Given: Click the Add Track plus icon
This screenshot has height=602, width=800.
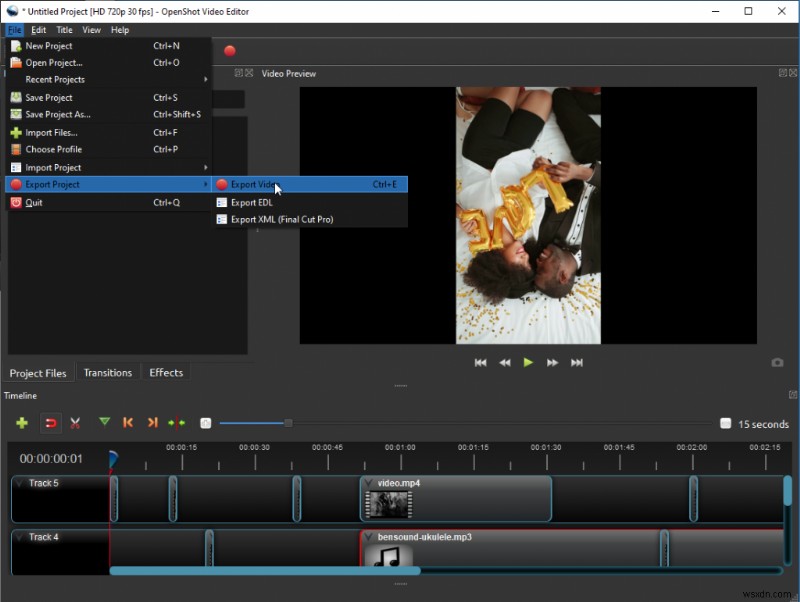Looking at the screenshot, I should (22, 423).
